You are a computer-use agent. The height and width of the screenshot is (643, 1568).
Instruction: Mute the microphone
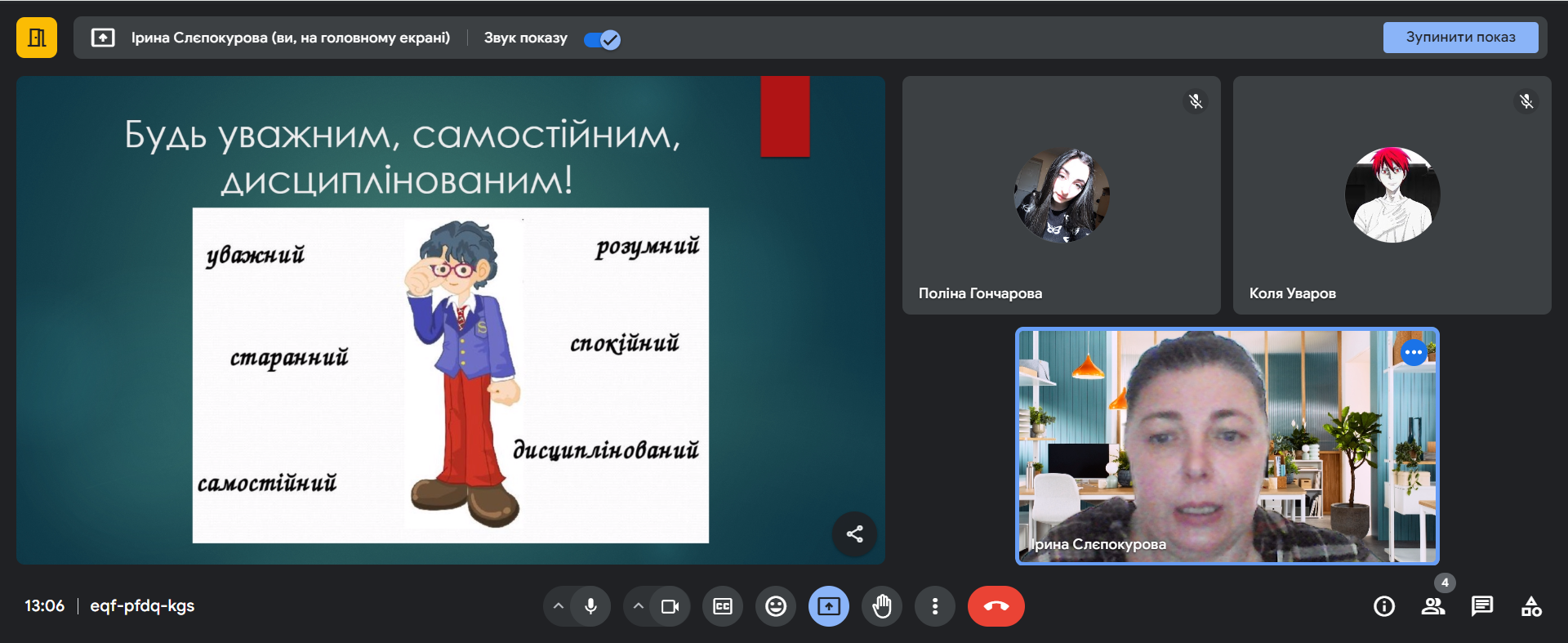590,606
